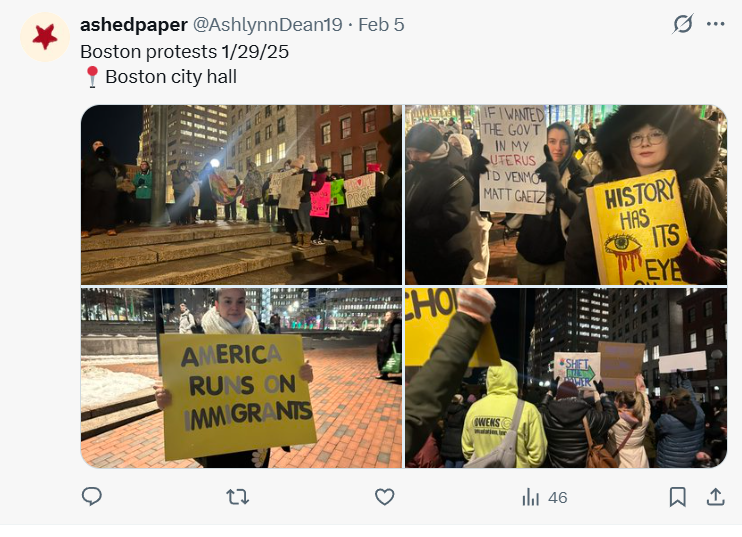Open the History Has Its Eyes sign photo
This screenshot has height=537, width=742.
pyautogui.click(x=566, y=195)
